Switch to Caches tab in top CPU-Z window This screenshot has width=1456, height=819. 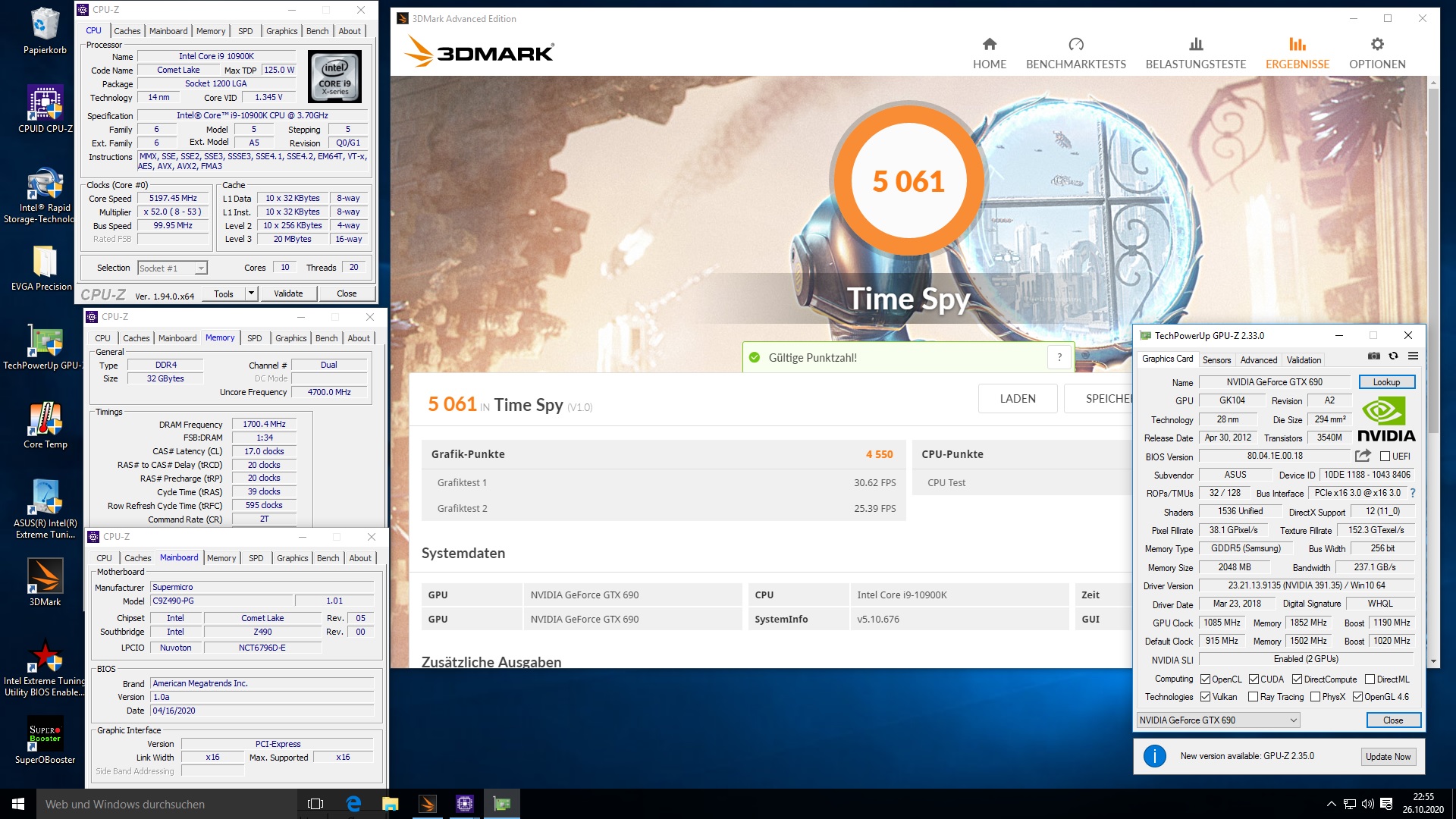pyautogui.click(x=127, y=31)
